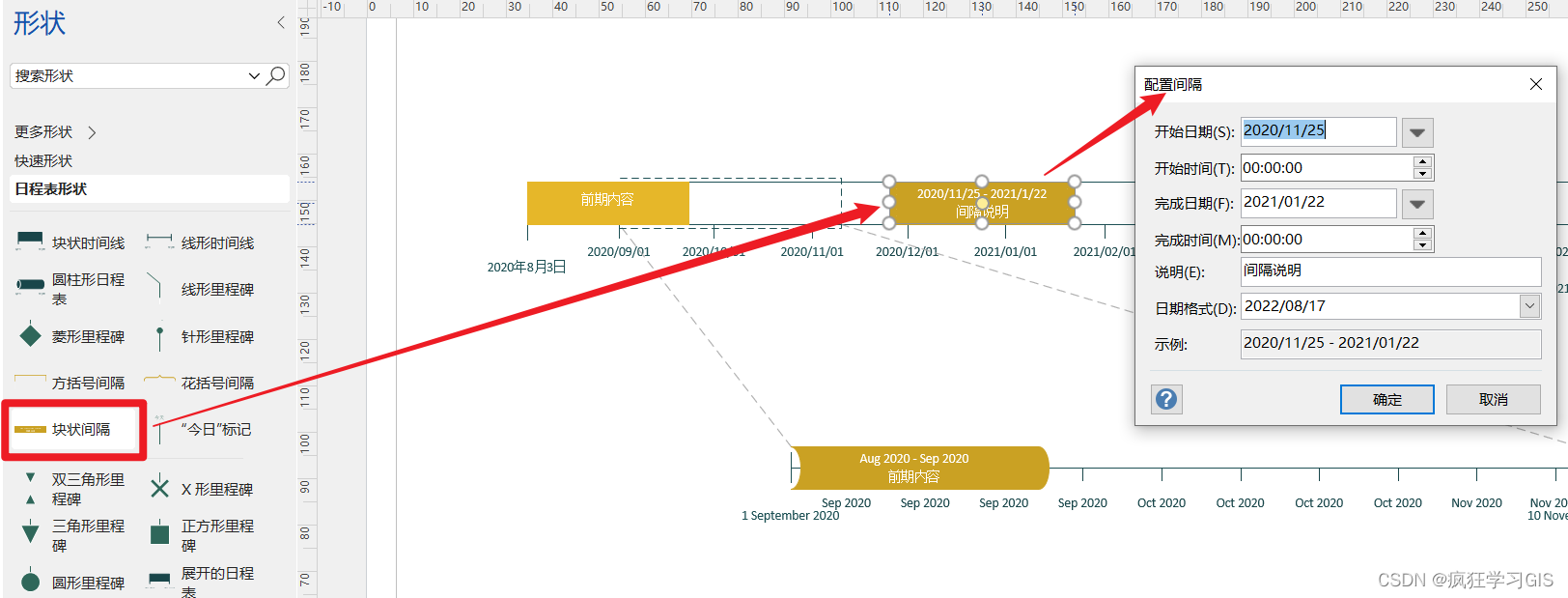Pick the 双三角形里程碑 double triangle milestone
Viewport: 1568px width, 598px height.
click(70, 489)
